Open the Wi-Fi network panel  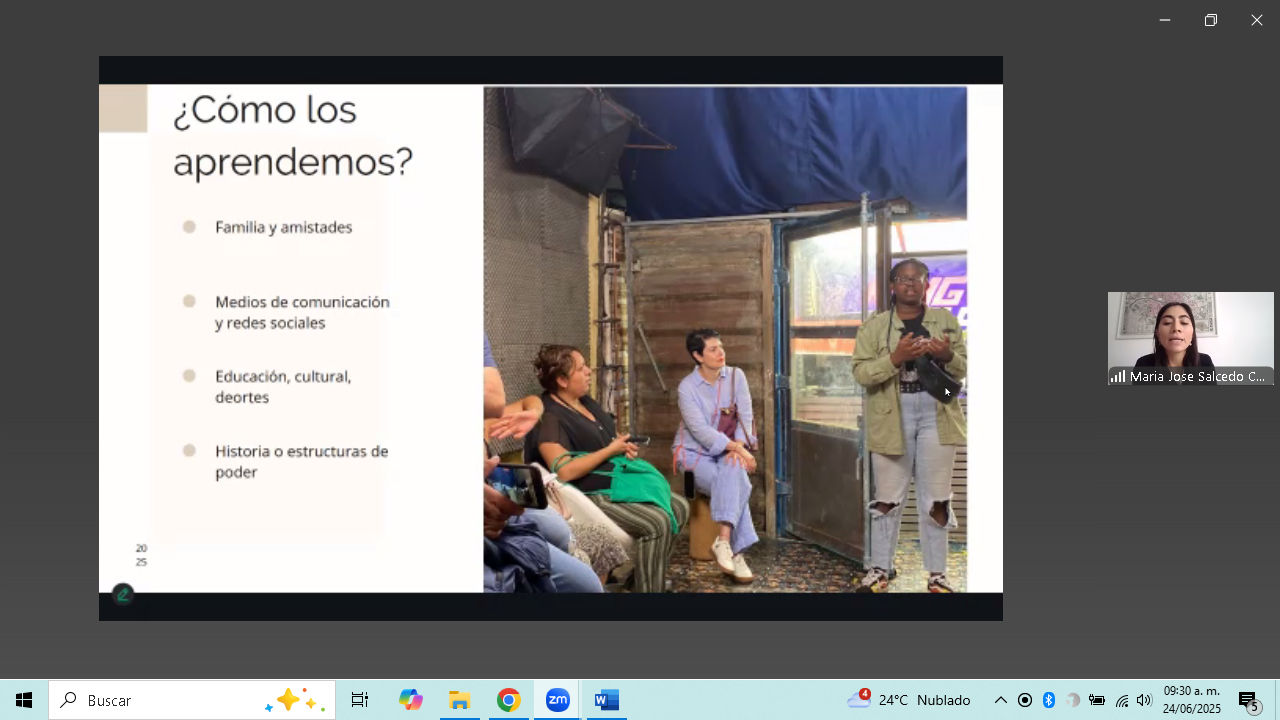[x=1121, y=700]
